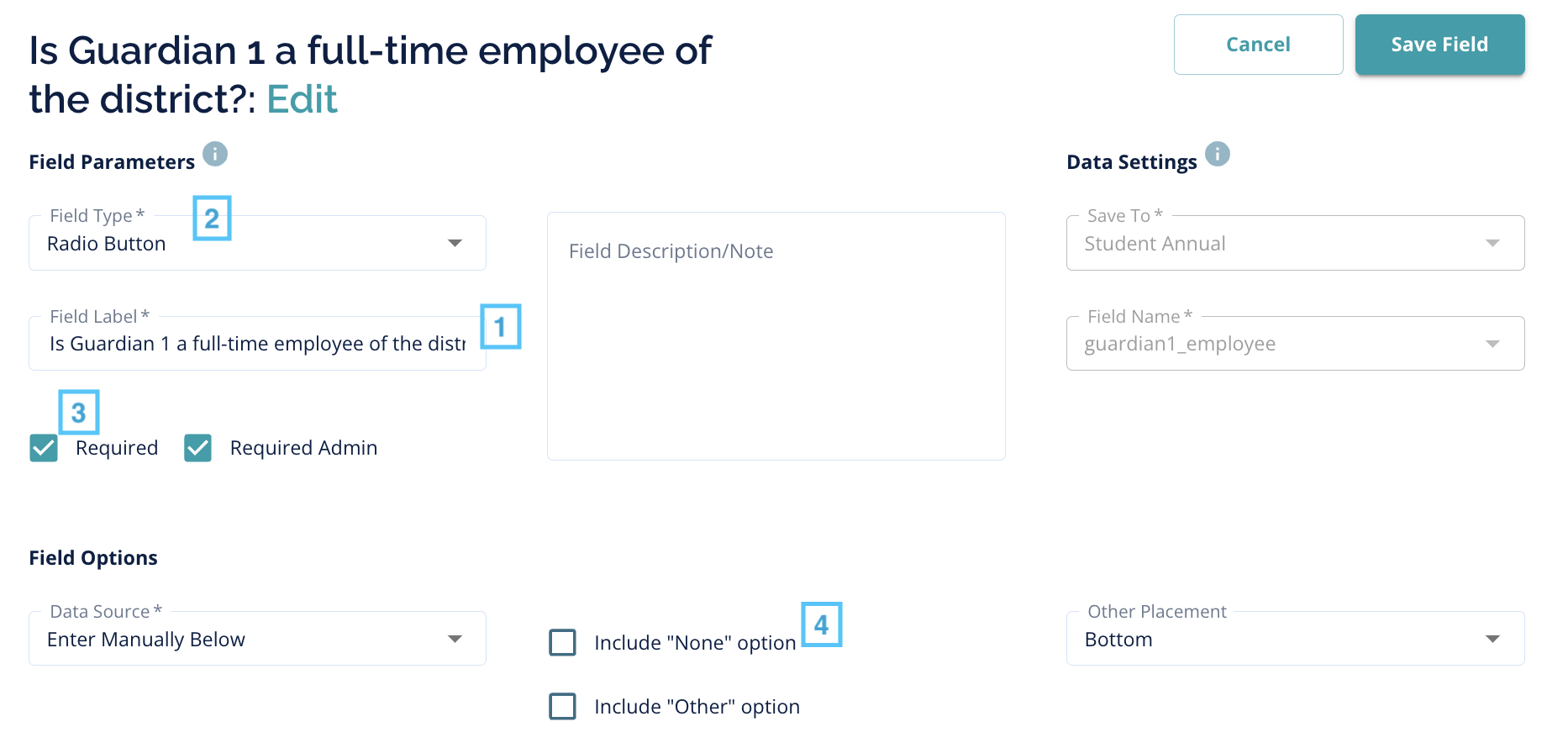1568x748 pixels.
Task: Click the numbered callout marker 3
Action: pyautogui.click(x=78, y=412)
